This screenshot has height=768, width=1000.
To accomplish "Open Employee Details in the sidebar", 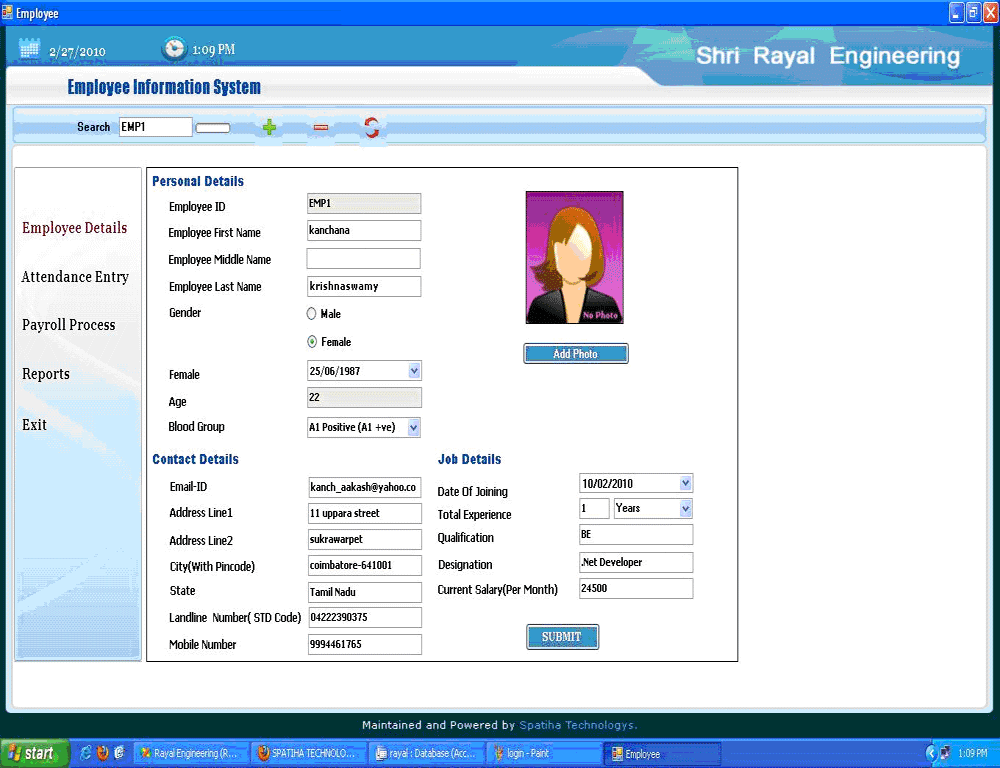I will coord(75,228).
